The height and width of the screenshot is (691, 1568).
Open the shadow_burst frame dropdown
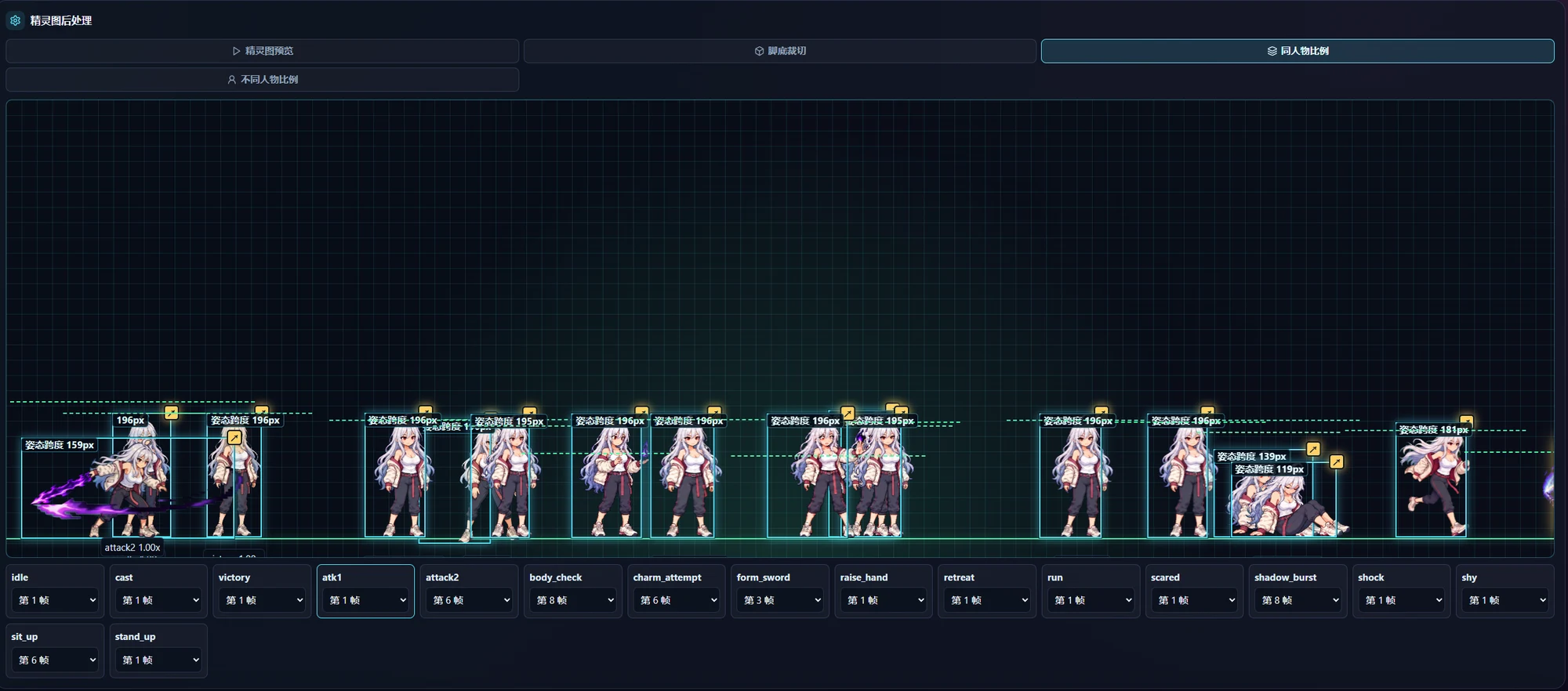pos(1298,600)
